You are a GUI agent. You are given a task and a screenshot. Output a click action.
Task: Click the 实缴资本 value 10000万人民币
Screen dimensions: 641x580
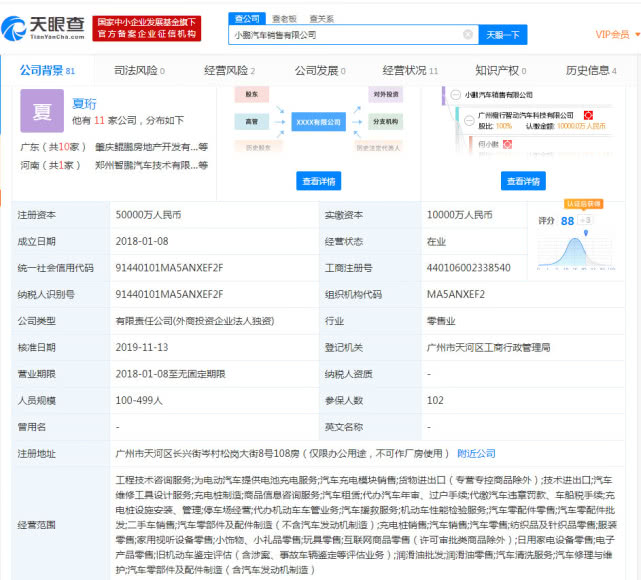(x=459, y=215)
